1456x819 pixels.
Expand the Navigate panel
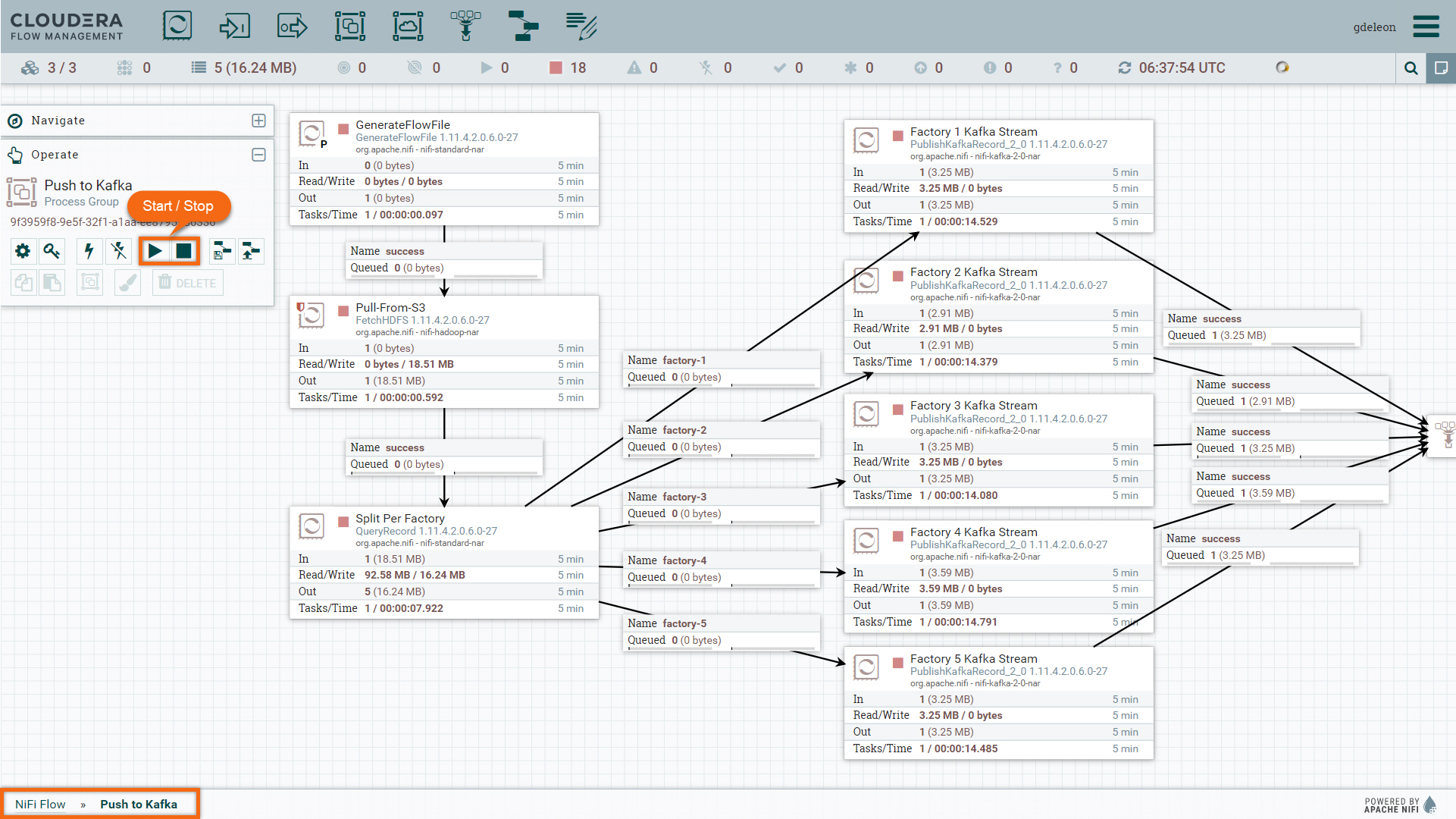click(258, 121)
